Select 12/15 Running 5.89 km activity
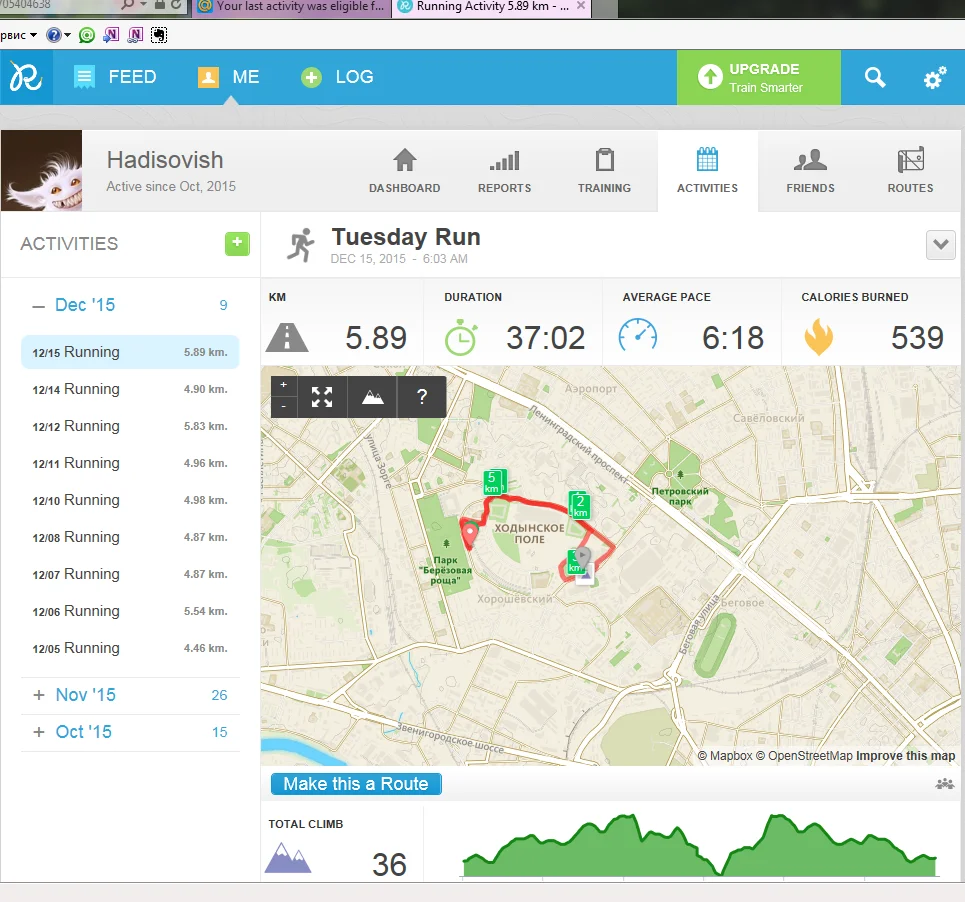965x902 pixels. coord(130,352)
